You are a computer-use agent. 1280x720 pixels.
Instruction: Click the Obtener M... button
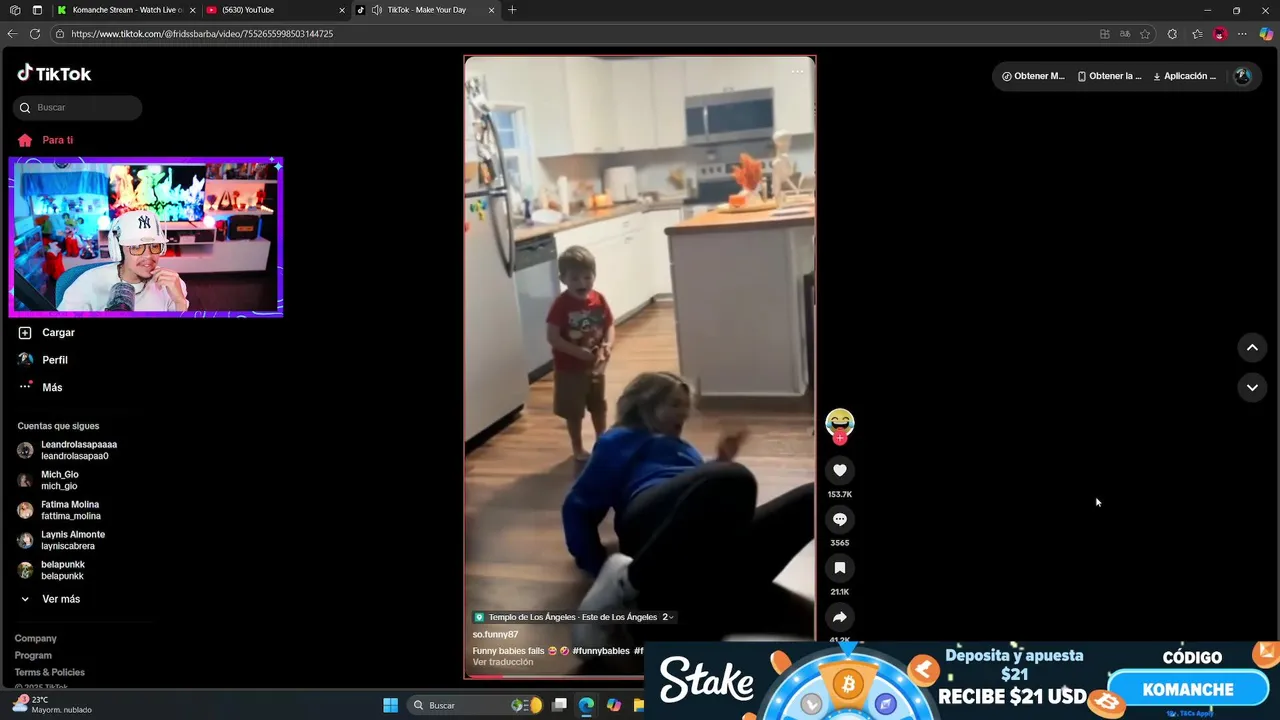pyautogui.click(x=1033, y=76)
